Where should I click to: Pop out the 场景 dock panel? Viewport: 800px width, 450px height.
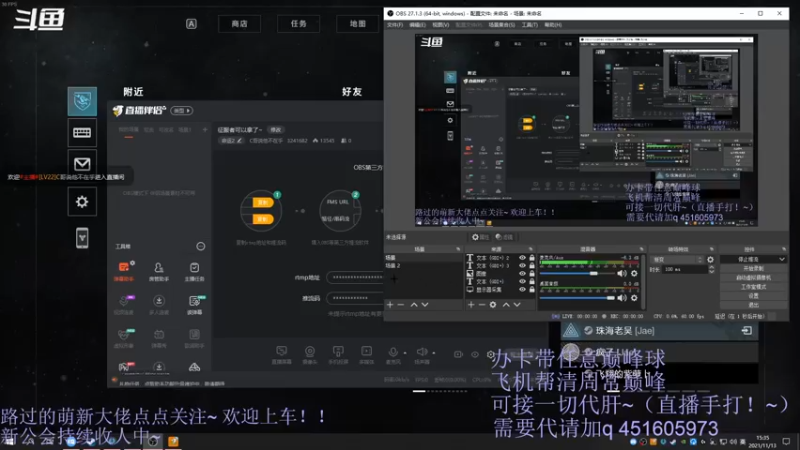(x=458, y=249)
